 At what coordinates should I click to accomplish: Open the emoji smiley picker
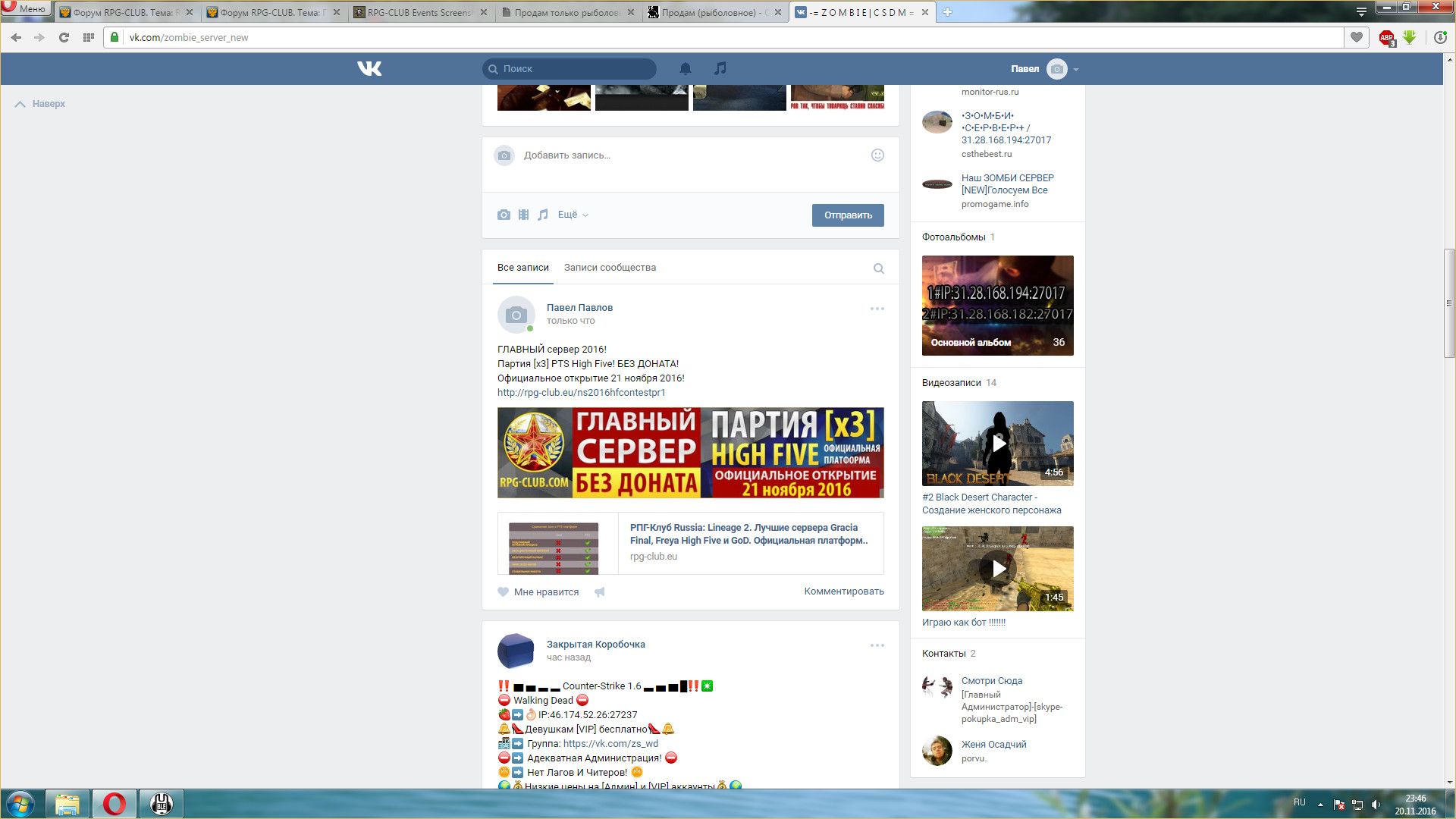coord(877,155)
